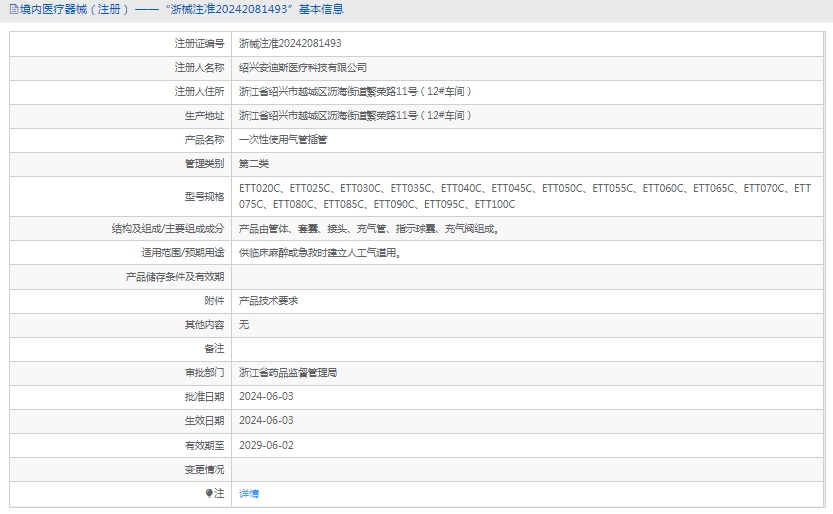
Task: Click approval authority 浙江省药品监督管理局
Action: pyautogui.click(x=288, y=373)
